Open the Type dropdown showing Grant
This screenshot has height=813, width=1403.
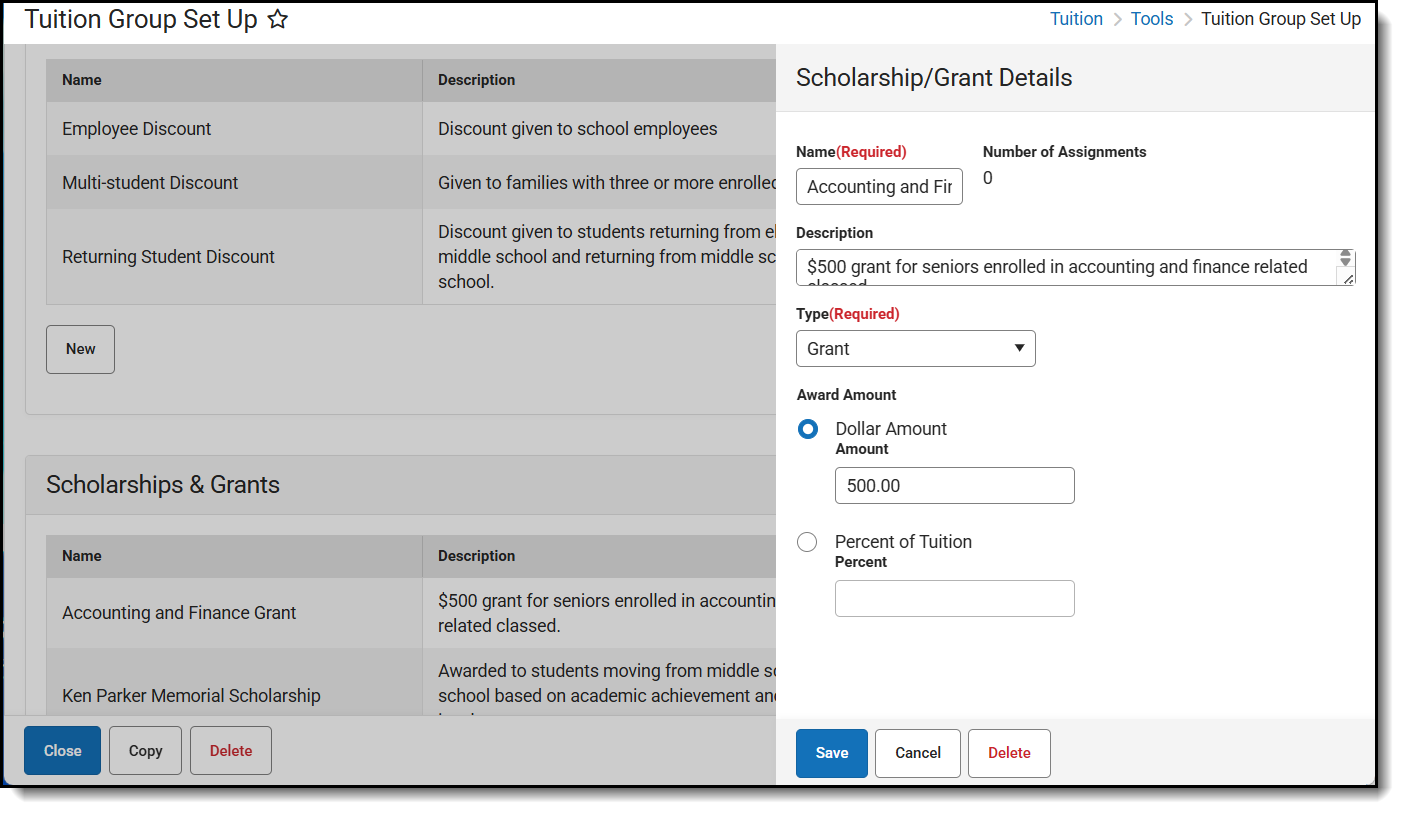click(x=915, y=349)
